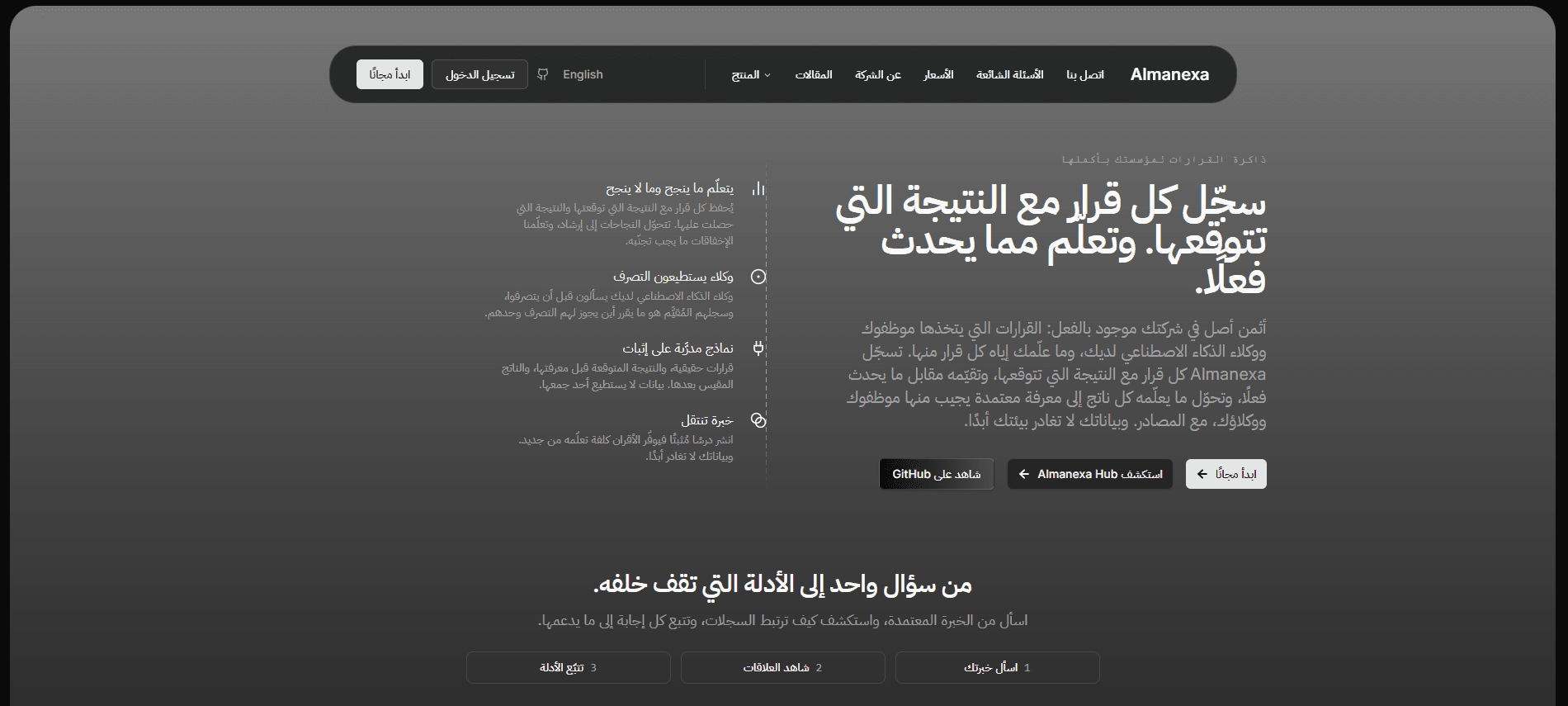Click arrow icon in hero ابدأ مجانًا

[x=1202, y=474]
